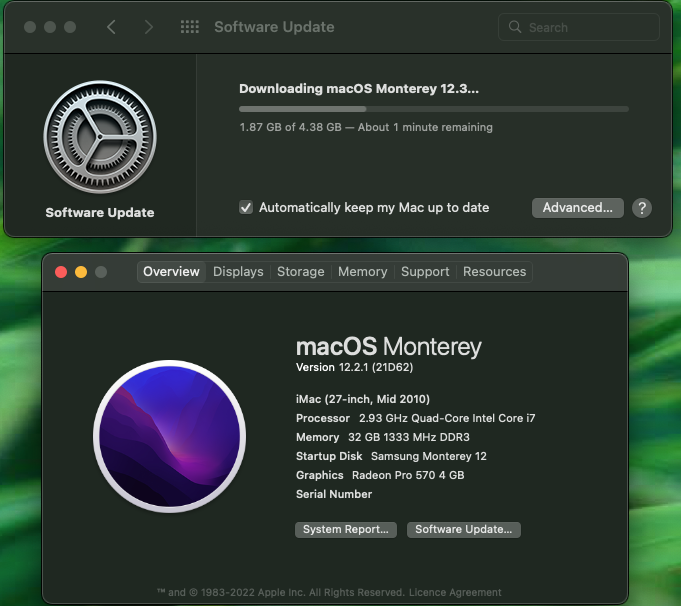Viewport: 681px width, 606px height.
Task: Click the '32 GB 1333 MHz DDR3' memory value
Action: (409, 437)
